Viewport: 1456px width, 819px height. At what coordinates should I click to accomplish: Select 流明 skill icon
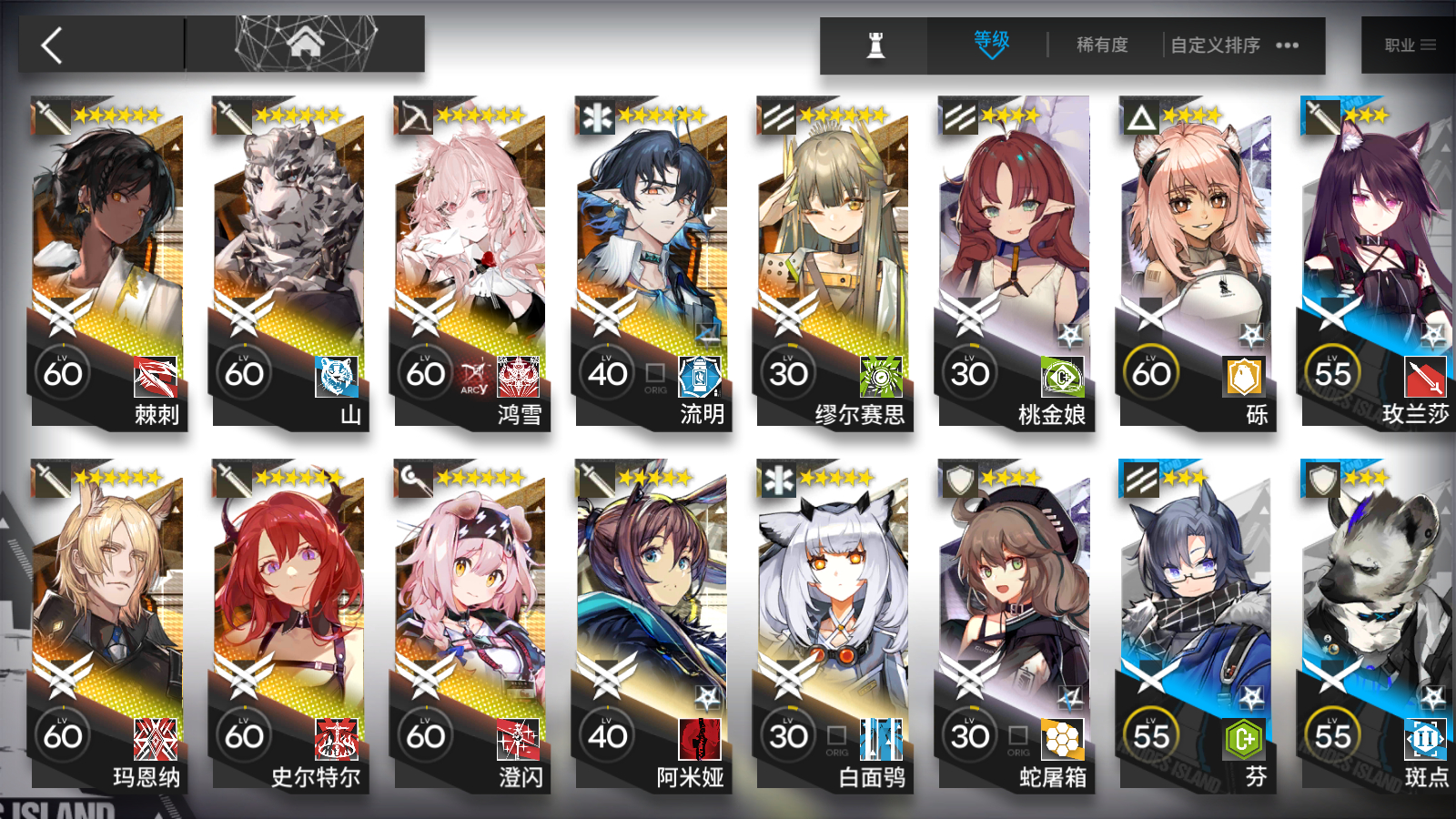(x=700, y=377)
